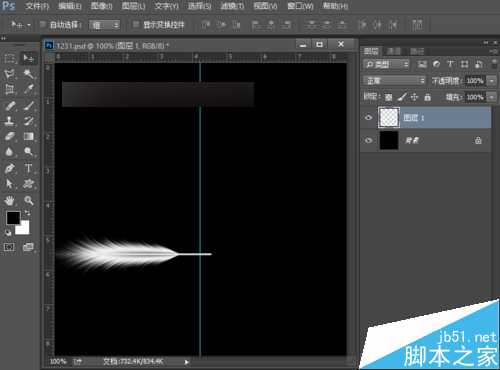Screen dimensions: 500x370
Task: Select the 图层 1 layer thumbnail
Action: (x=389, y=117)
